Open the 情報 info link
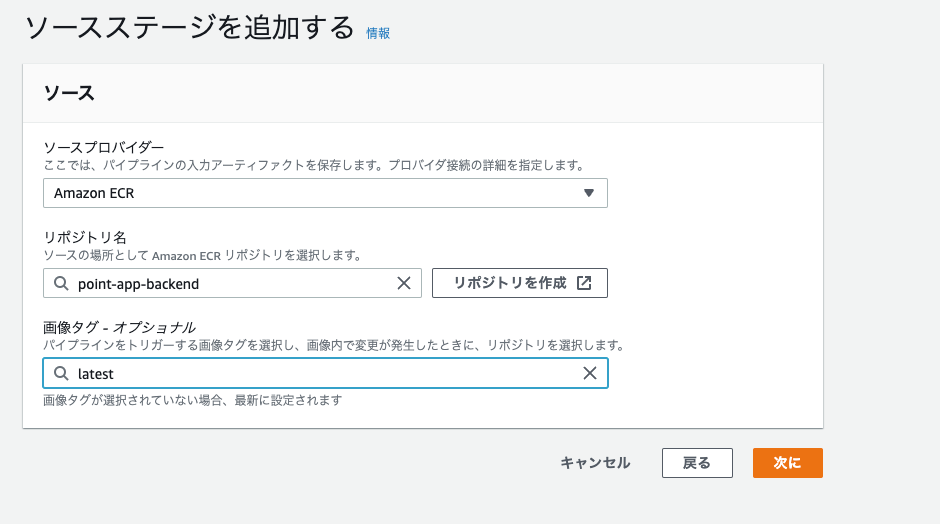The height and width of the screenshot is (524, 940). click(378, 34)
